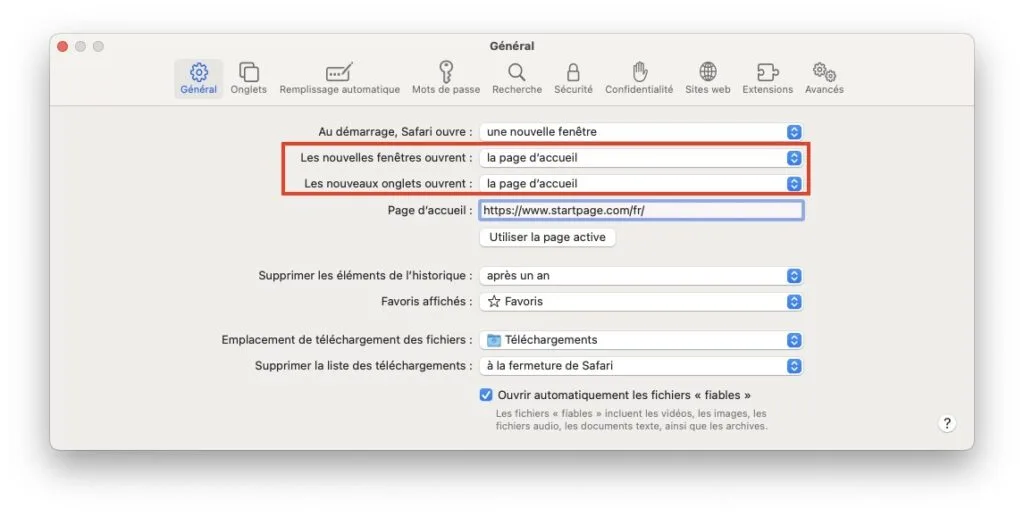Open history removal 'après un an' dropdown
1024x516 pixels.
point(641,276)
